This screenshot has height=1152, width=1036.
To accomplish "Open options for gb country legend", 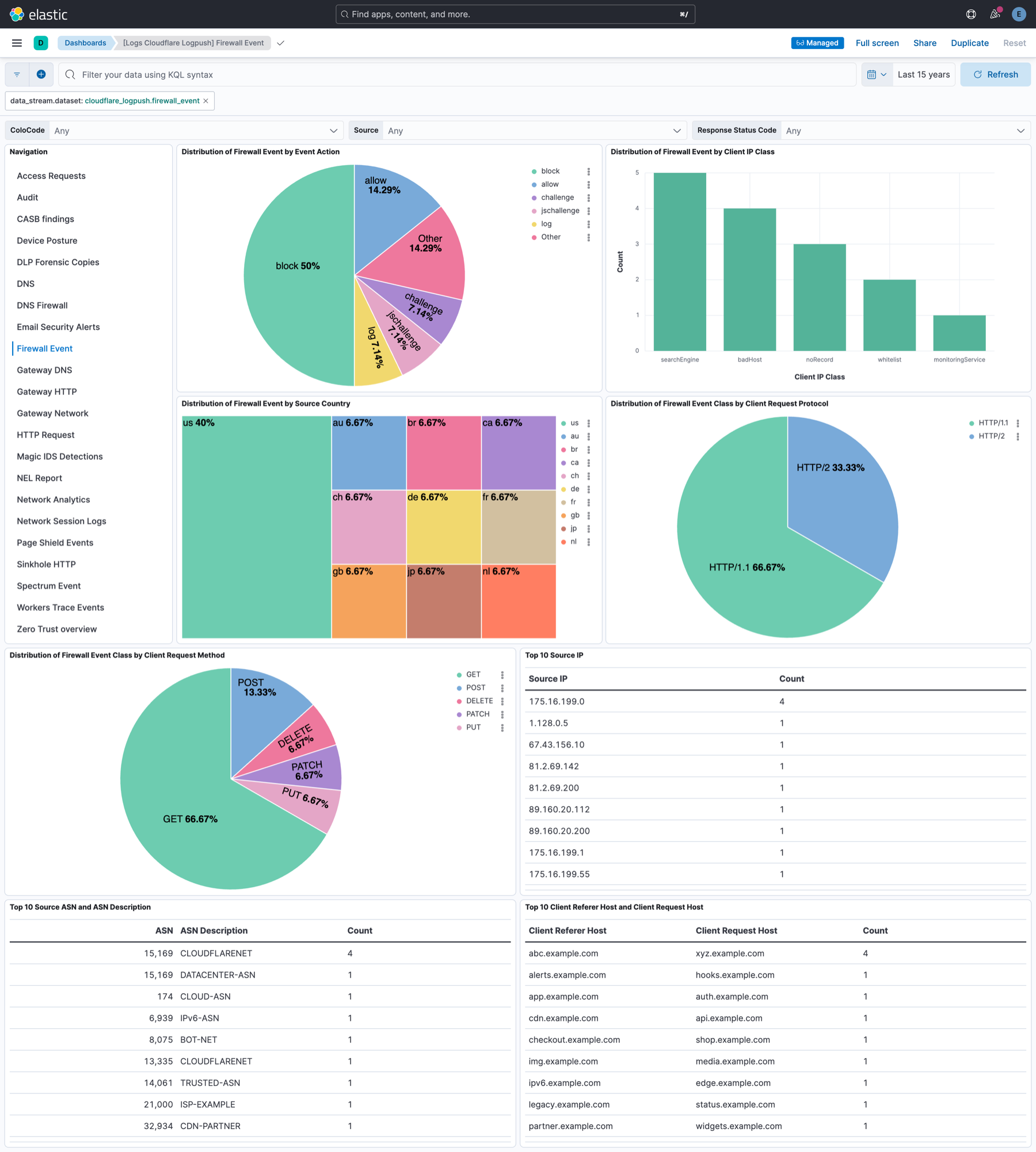I will pyautogui.click(x=588, y=516).
